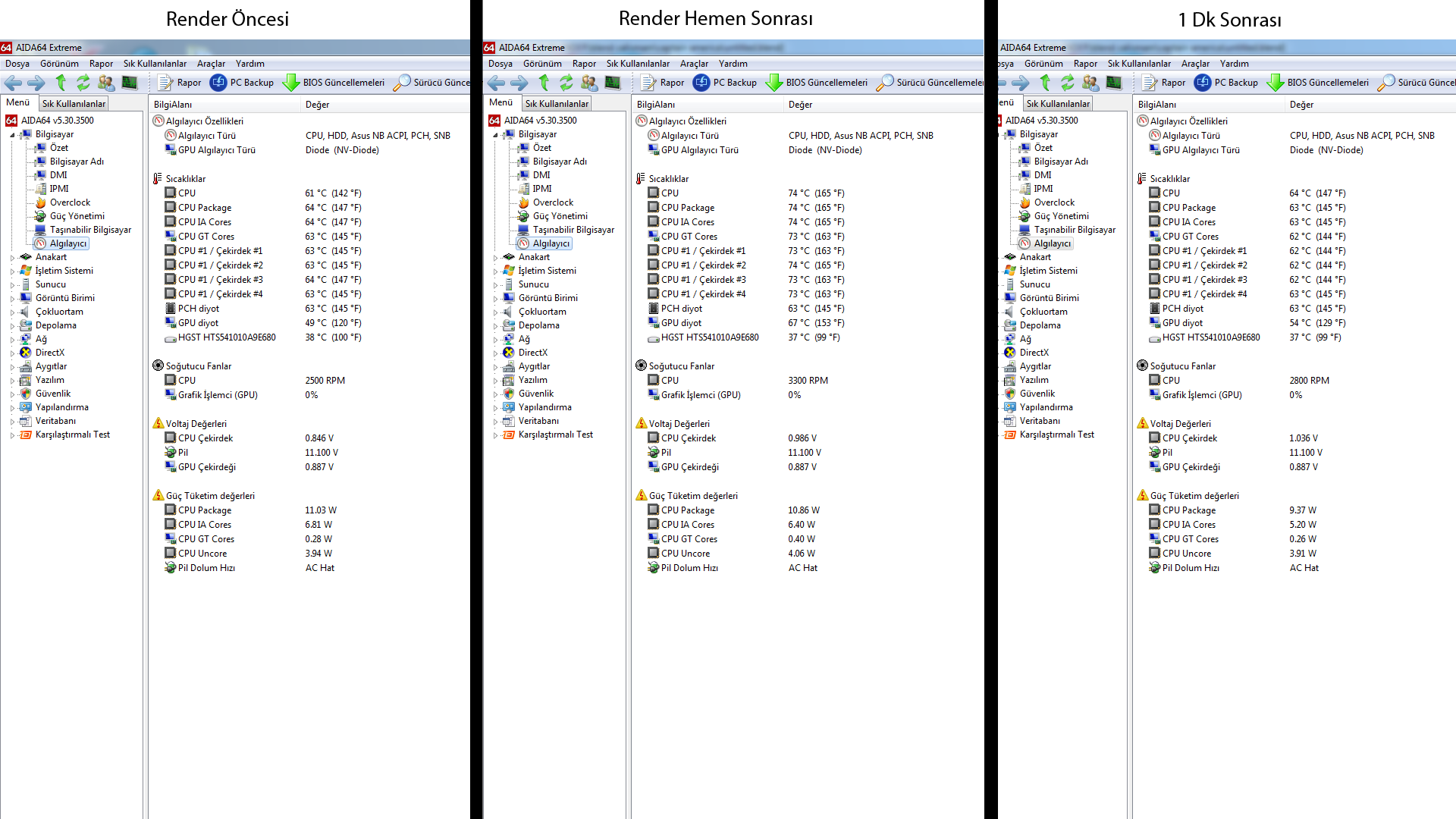Open Araçlar menu in Render Hemen Sonrası window
The width and height of the screenshot is (1456, 819).
[x=694, y=64]
